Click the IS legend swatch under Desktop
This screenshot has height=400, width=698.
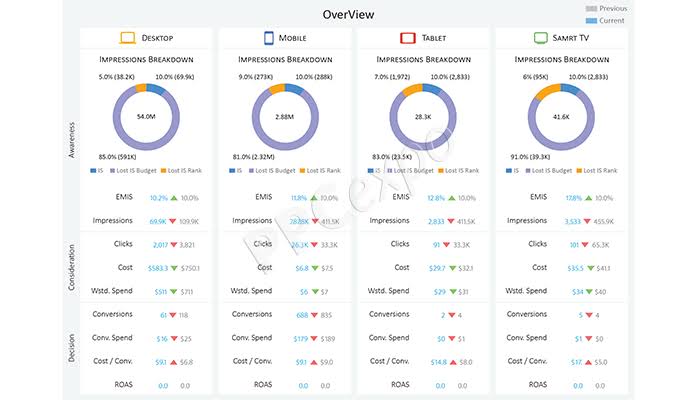(93, 170)
